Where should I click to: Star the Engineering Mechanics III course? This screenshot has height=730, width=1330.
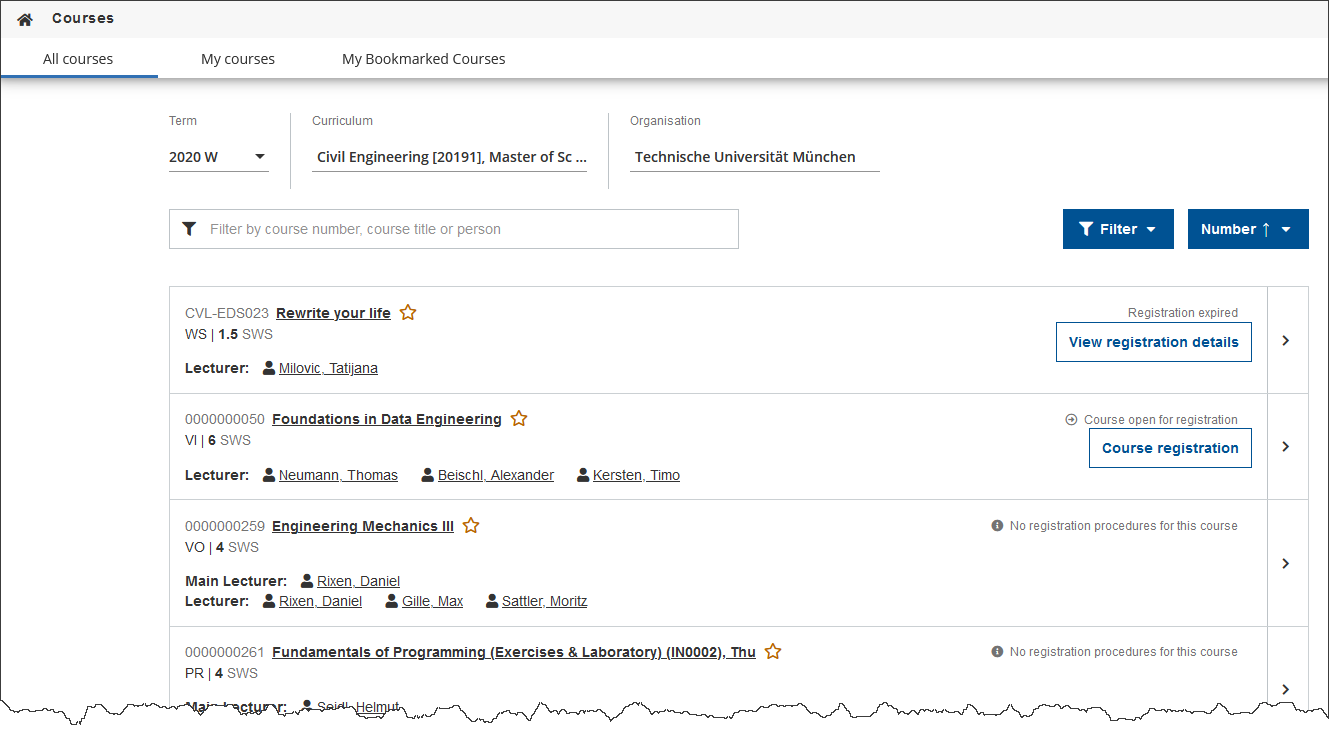[471, 526]
